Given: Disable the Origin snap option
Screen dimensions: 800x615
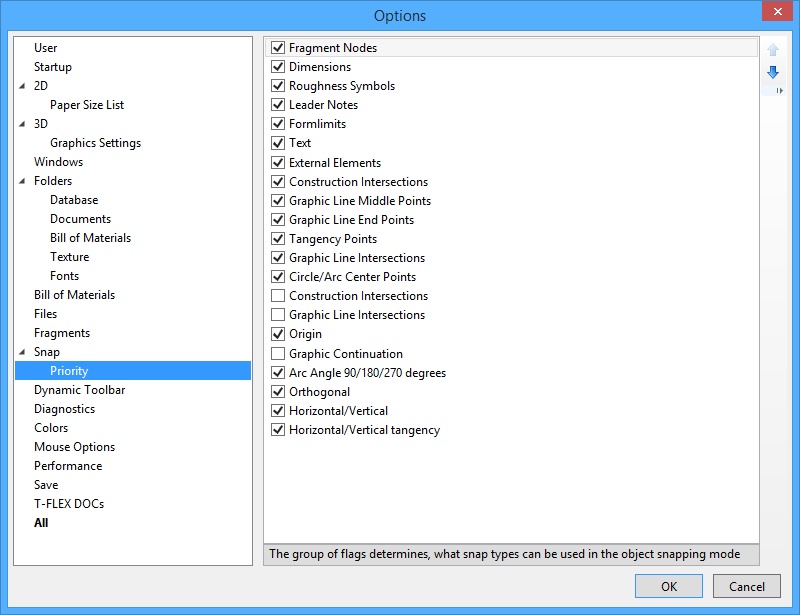Looking at the screenshot, I should click(279, 334).
